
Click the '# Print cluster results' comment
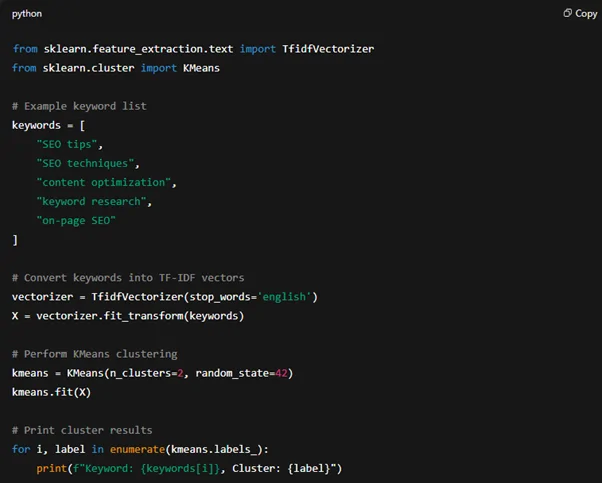(82, 430)
